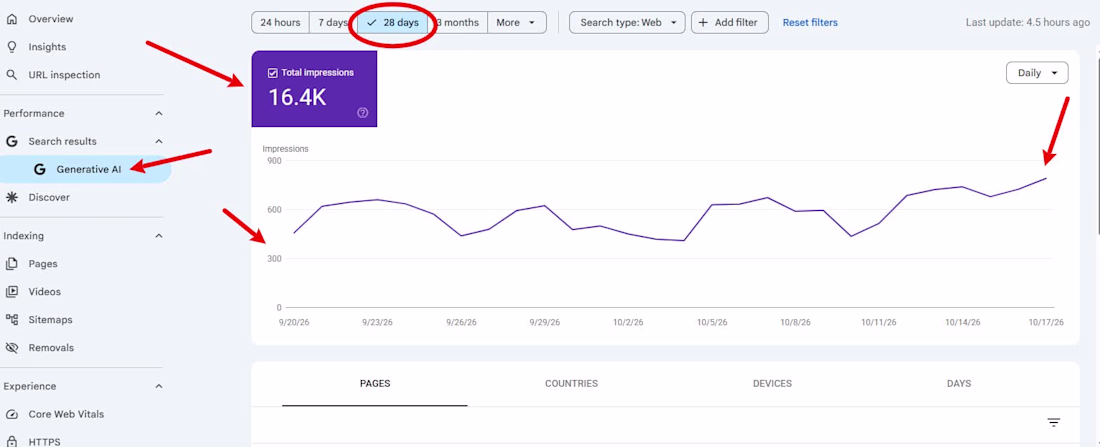Collapse the Performance section
The width and height of the screenshot is (1100, 447).
click(x=159, y=114)
